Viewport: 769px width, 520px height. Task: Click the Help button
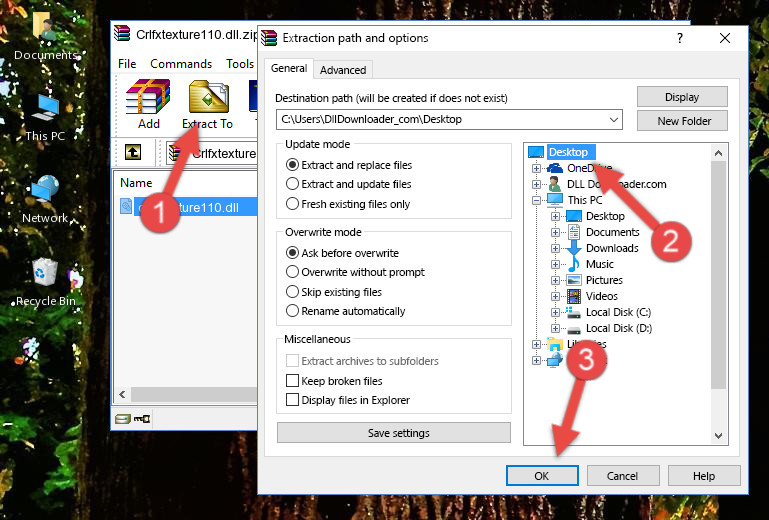click(704, 475)
